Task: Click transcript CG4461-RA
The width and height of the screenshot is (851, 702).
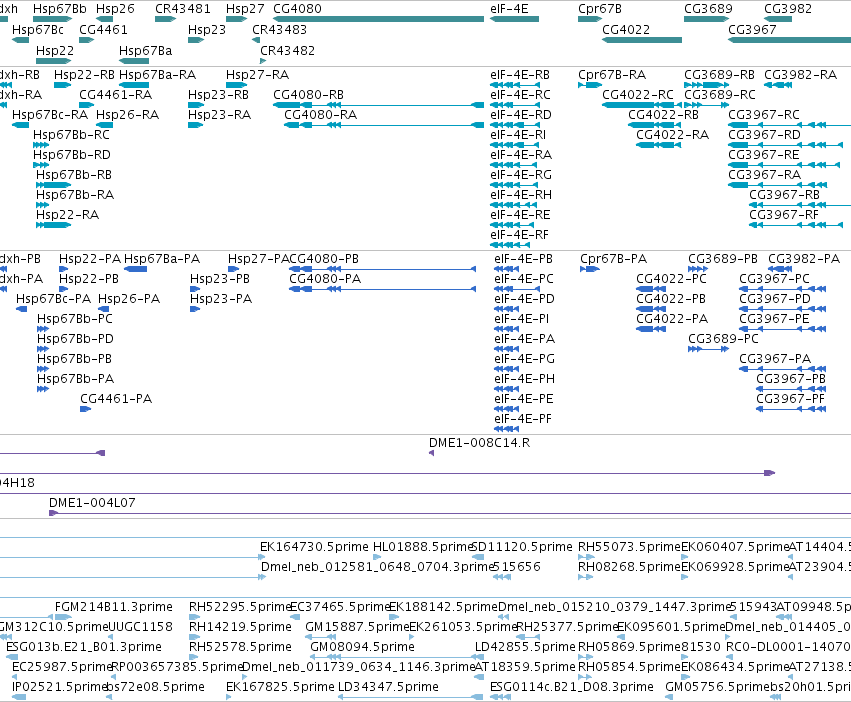Action: 116,94
